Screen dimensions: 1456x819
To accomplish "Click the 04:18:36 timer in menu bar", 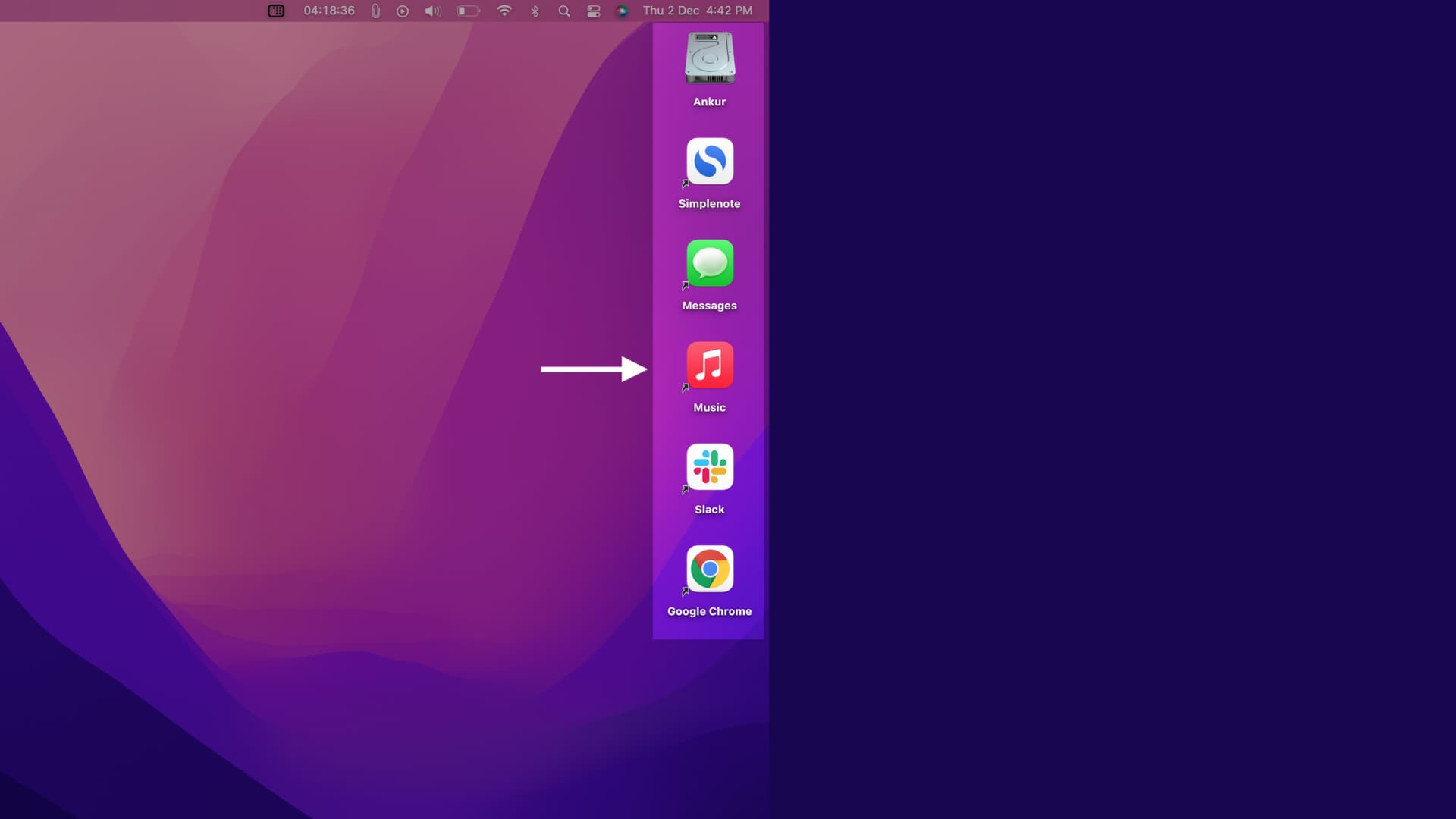I will [x=329, y=11].
